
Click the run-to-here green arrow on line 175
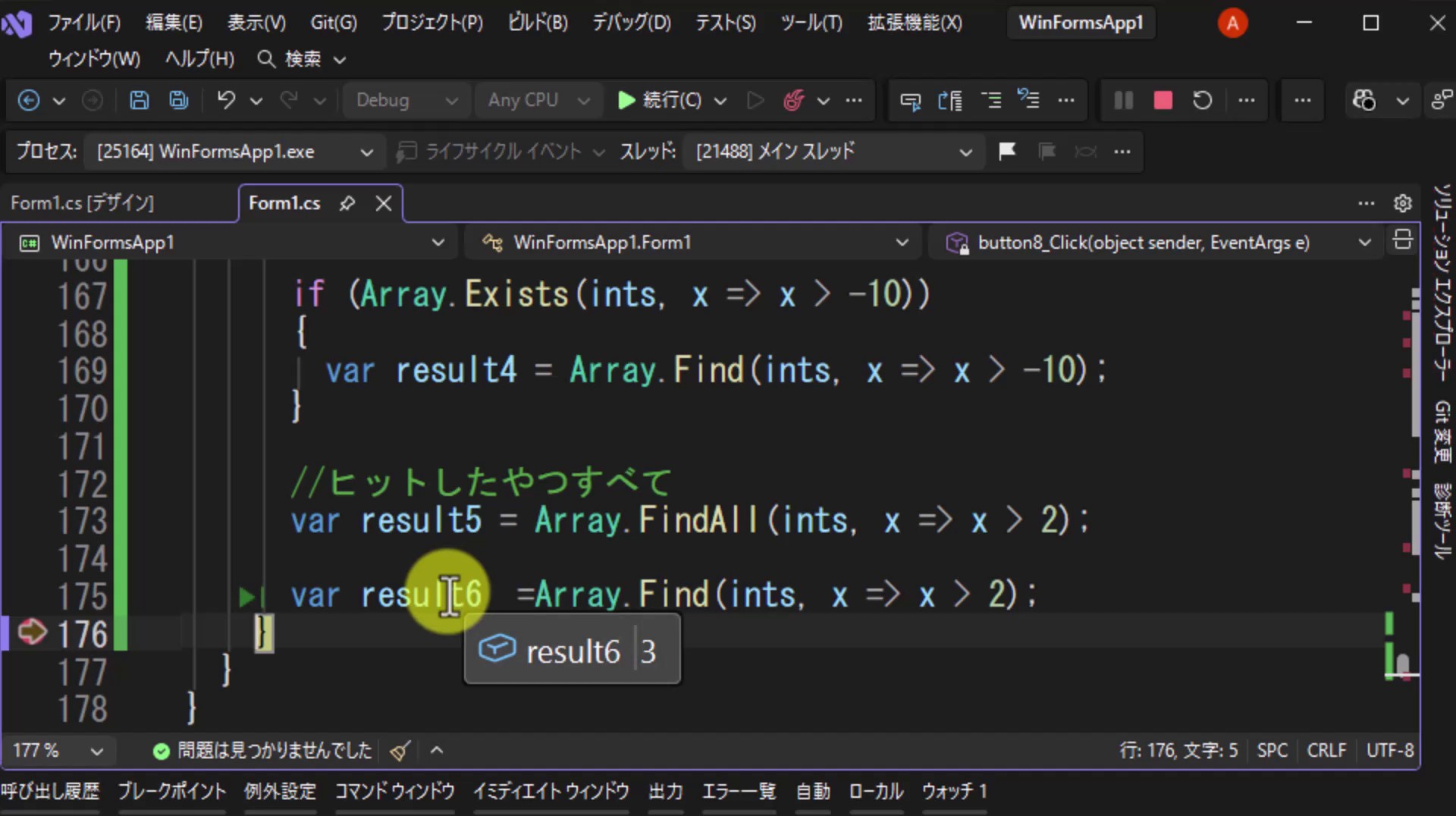coord(247,597)
